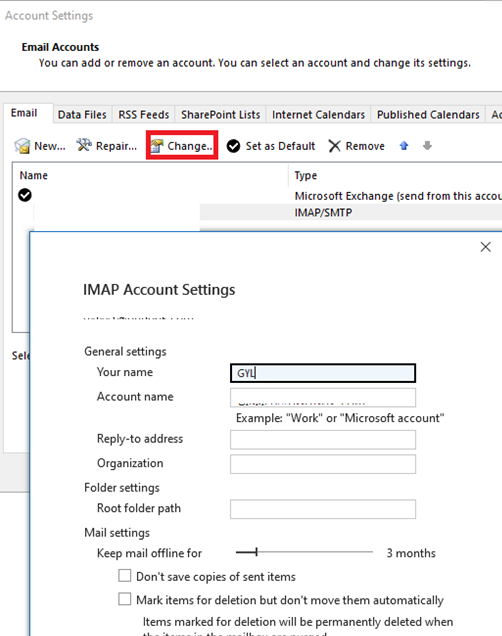The width and height of the screenshot is (502, 636).
Task: Click the Repair... button label
Action: pyautogui.click(x=116, y=146)
